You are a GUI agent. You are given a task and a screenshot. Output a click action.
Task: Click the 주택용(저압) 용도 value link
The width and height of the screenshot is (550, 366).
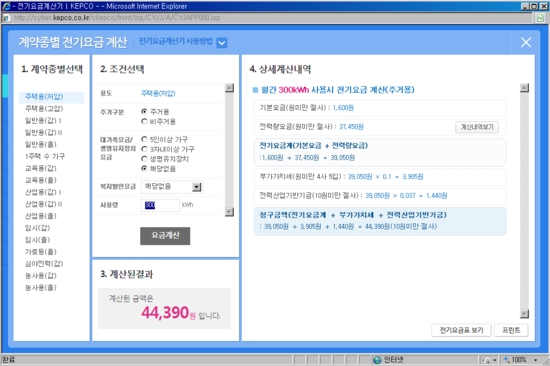158,93
